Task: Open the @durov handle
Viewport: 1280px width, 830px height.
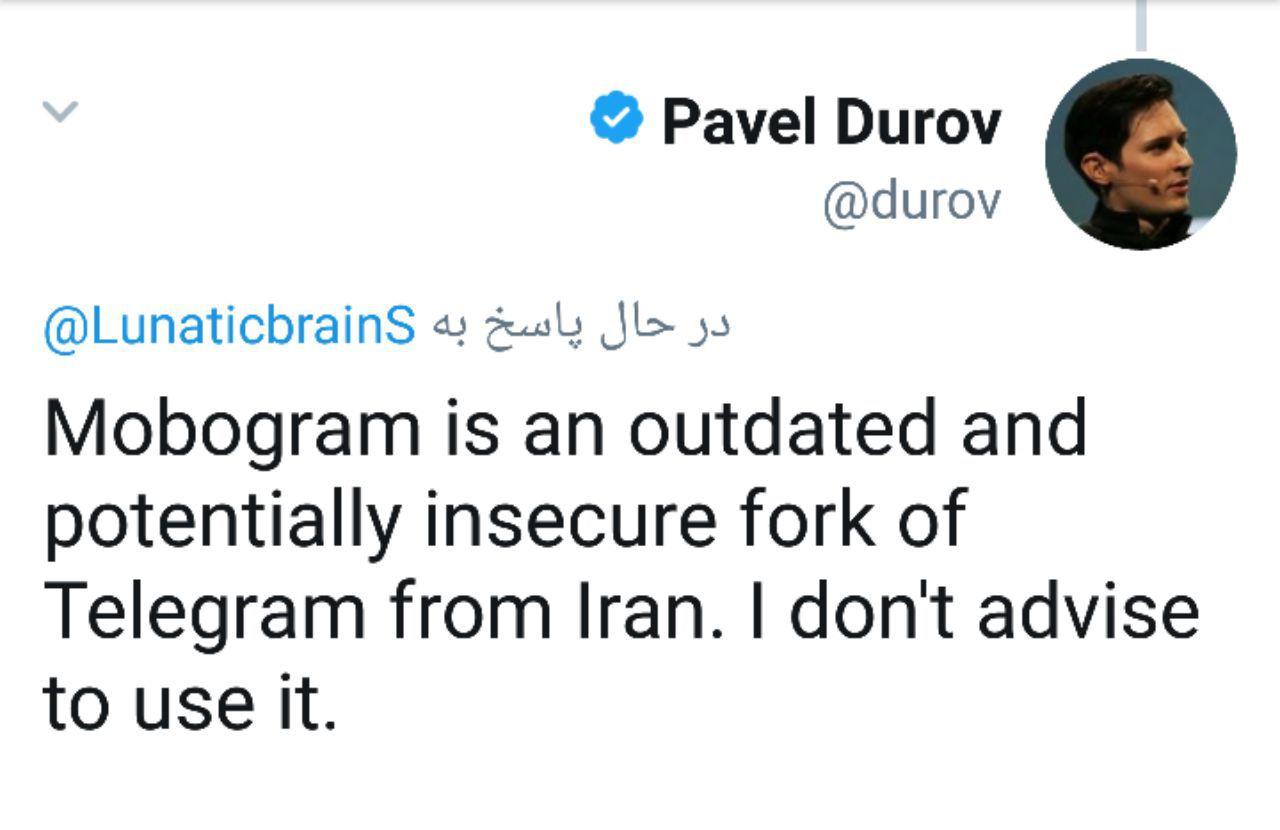Action: coord(910,201)
